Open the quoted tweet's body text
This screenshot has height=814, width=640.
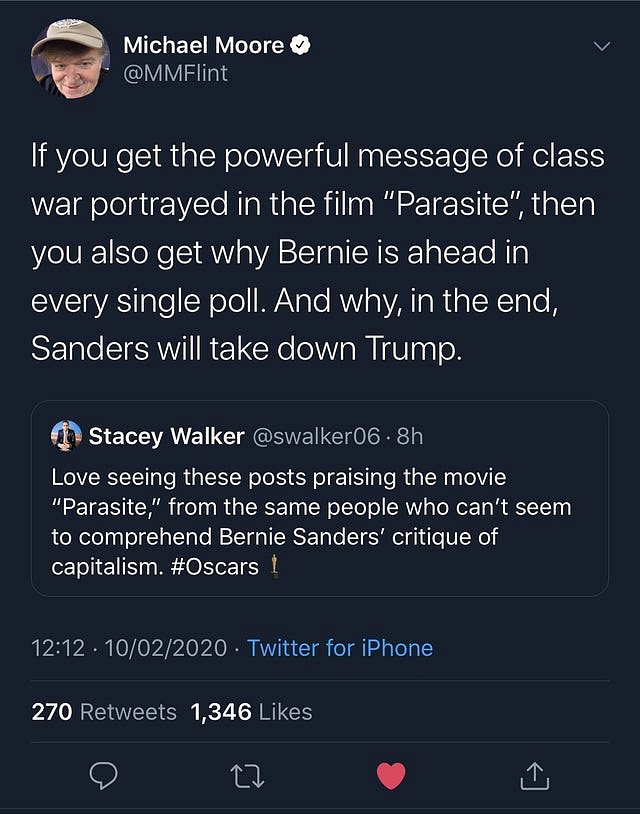click(x=310, y=521)
